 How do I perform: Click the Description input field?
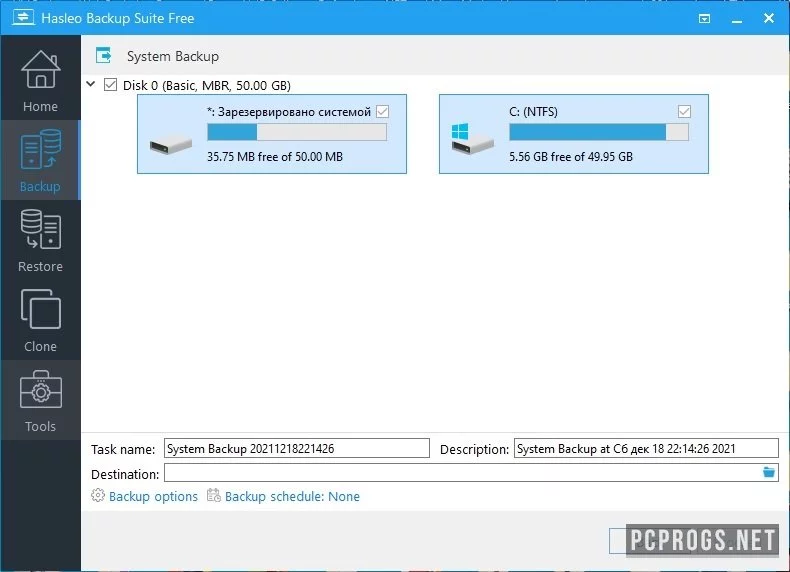[x=646, y=448]
